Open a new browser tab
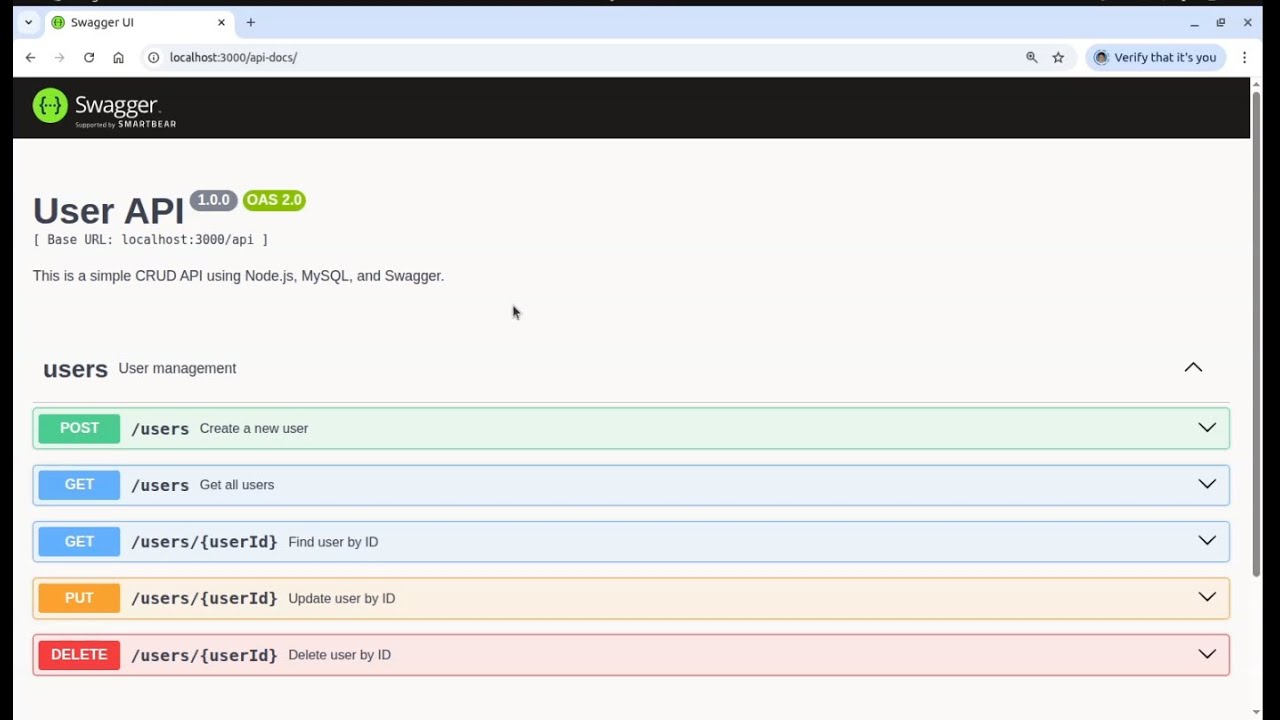This screenshot has width=1280, height=720. click(251, 22)
